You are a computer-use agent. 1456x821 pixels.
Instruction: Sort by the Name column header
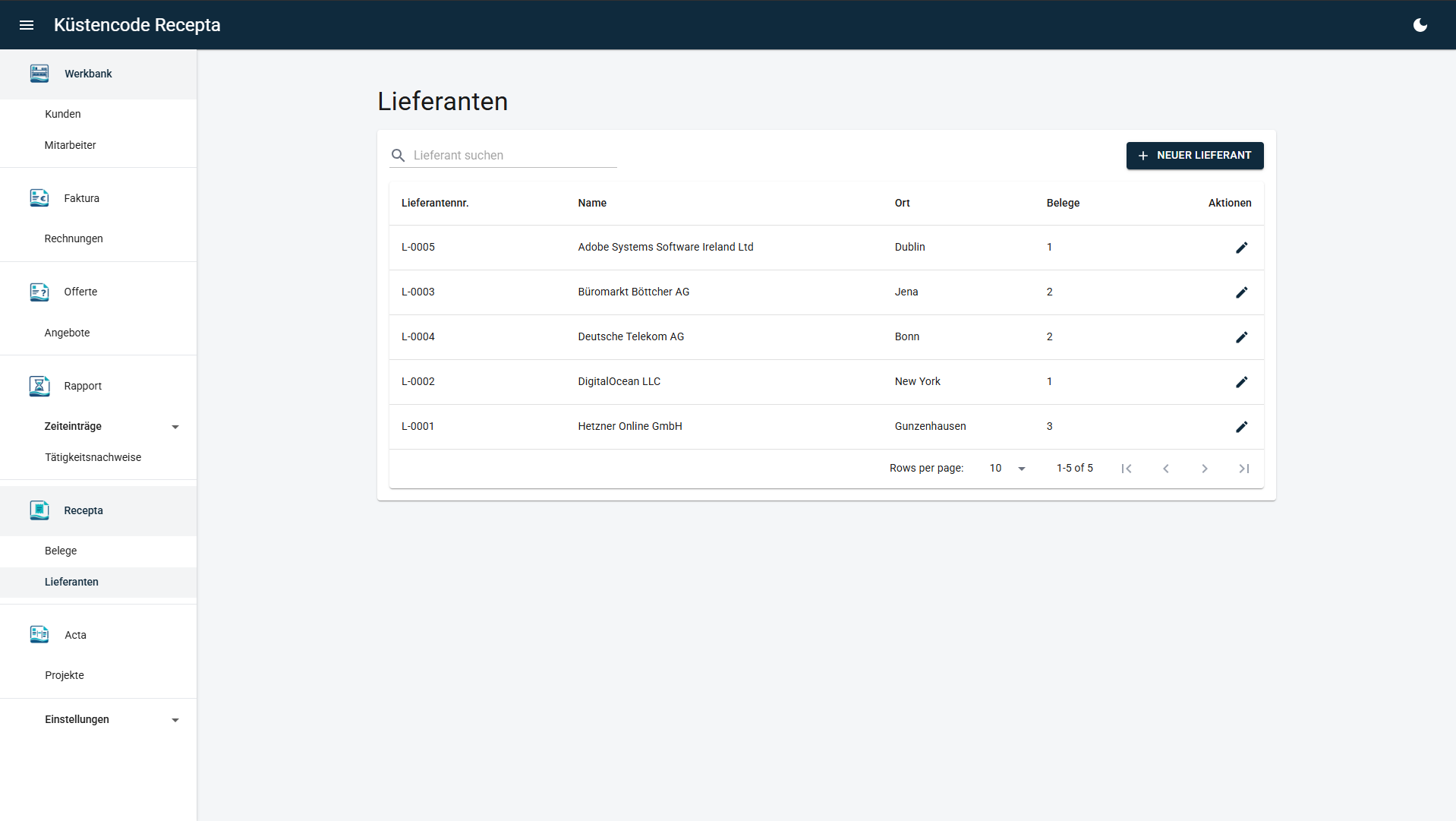592,203
